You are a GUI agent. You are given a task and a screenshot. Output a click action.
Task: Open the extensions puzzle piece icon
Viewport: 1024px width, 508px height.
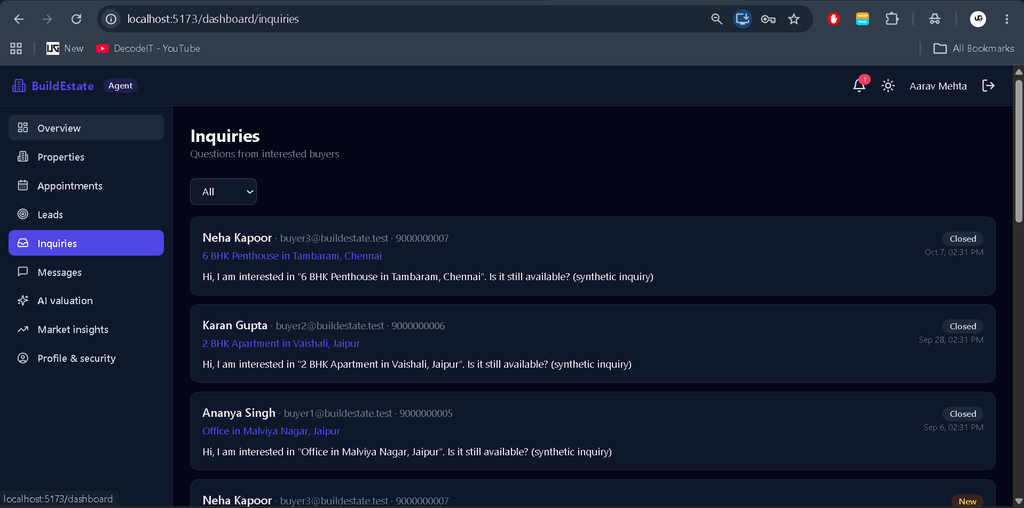click(891, 19)
